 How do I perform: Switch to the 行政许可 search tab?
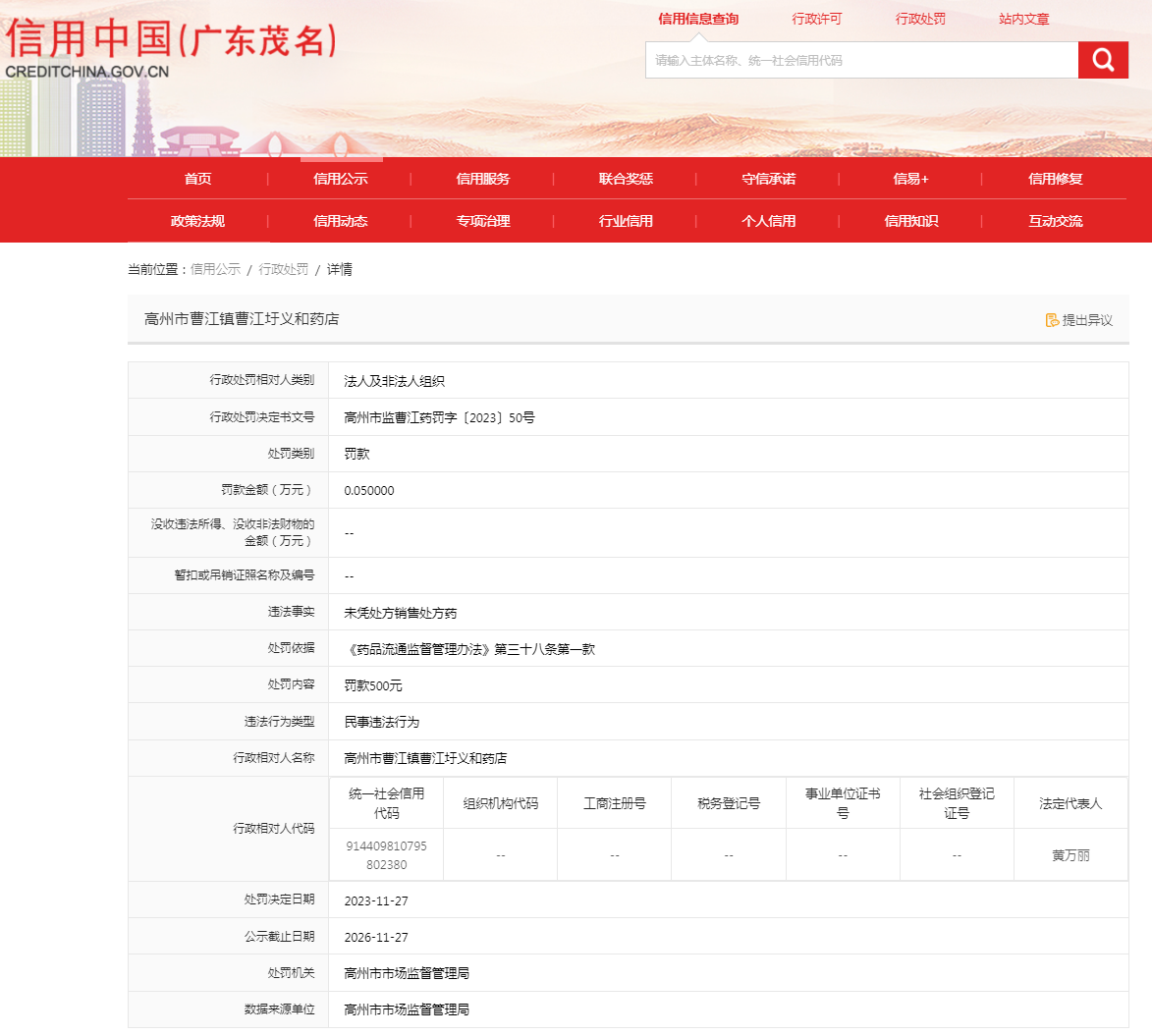pyautogui.click(x=816, y=19)
